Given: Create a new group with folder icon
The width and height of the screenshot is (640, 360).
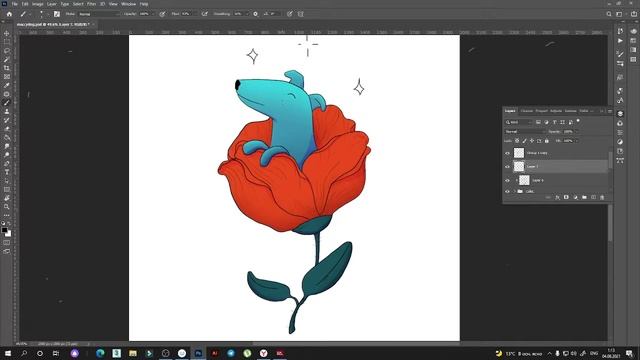Looking at the screenshot, I should [x=584, y=198].
